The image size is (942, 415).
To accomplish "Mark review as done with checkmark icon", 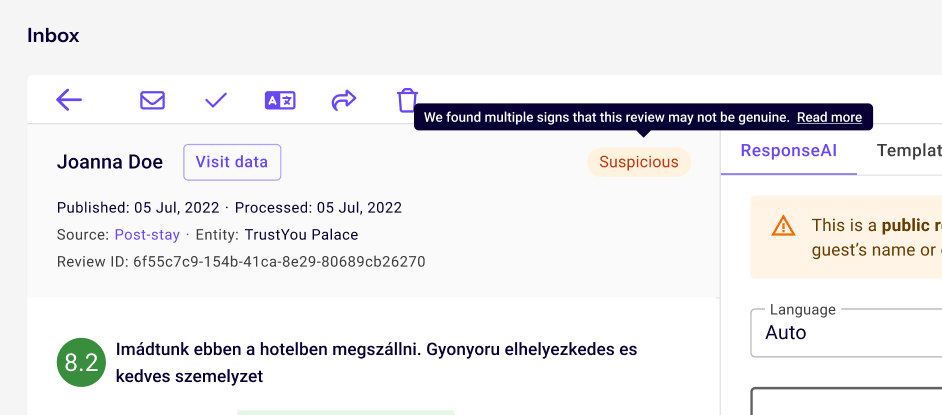I will tap(216, 100).
